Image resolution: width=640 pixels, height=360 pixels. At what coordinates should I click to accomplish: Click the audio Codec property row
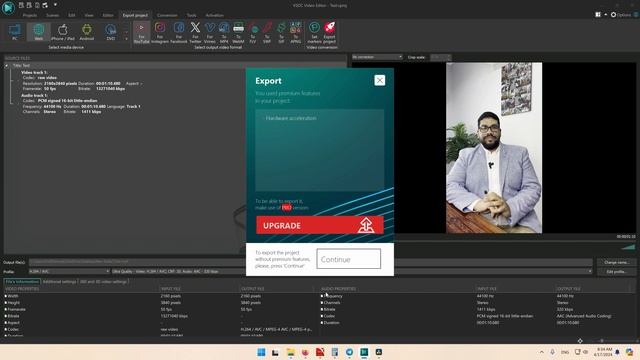478,316
